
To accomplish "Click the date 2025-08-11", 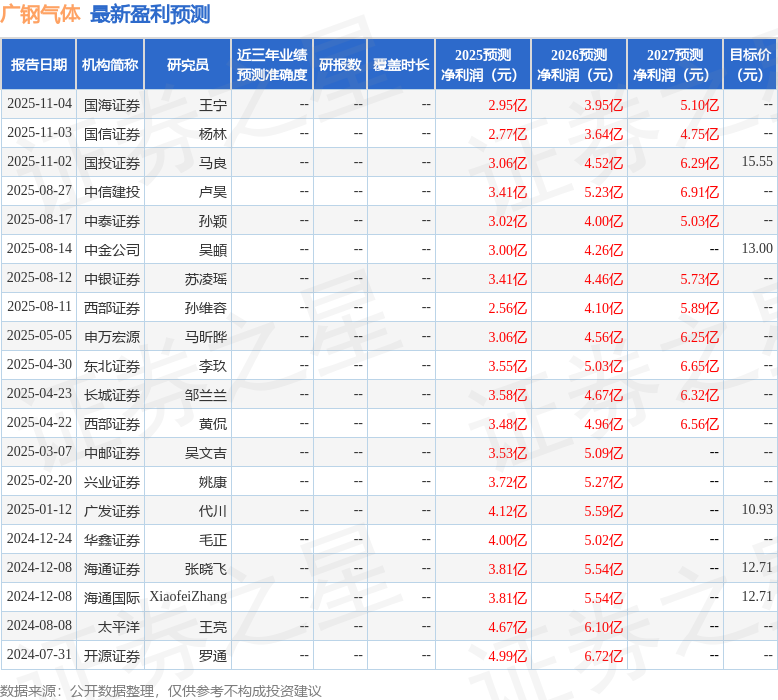I will [40, 307].
